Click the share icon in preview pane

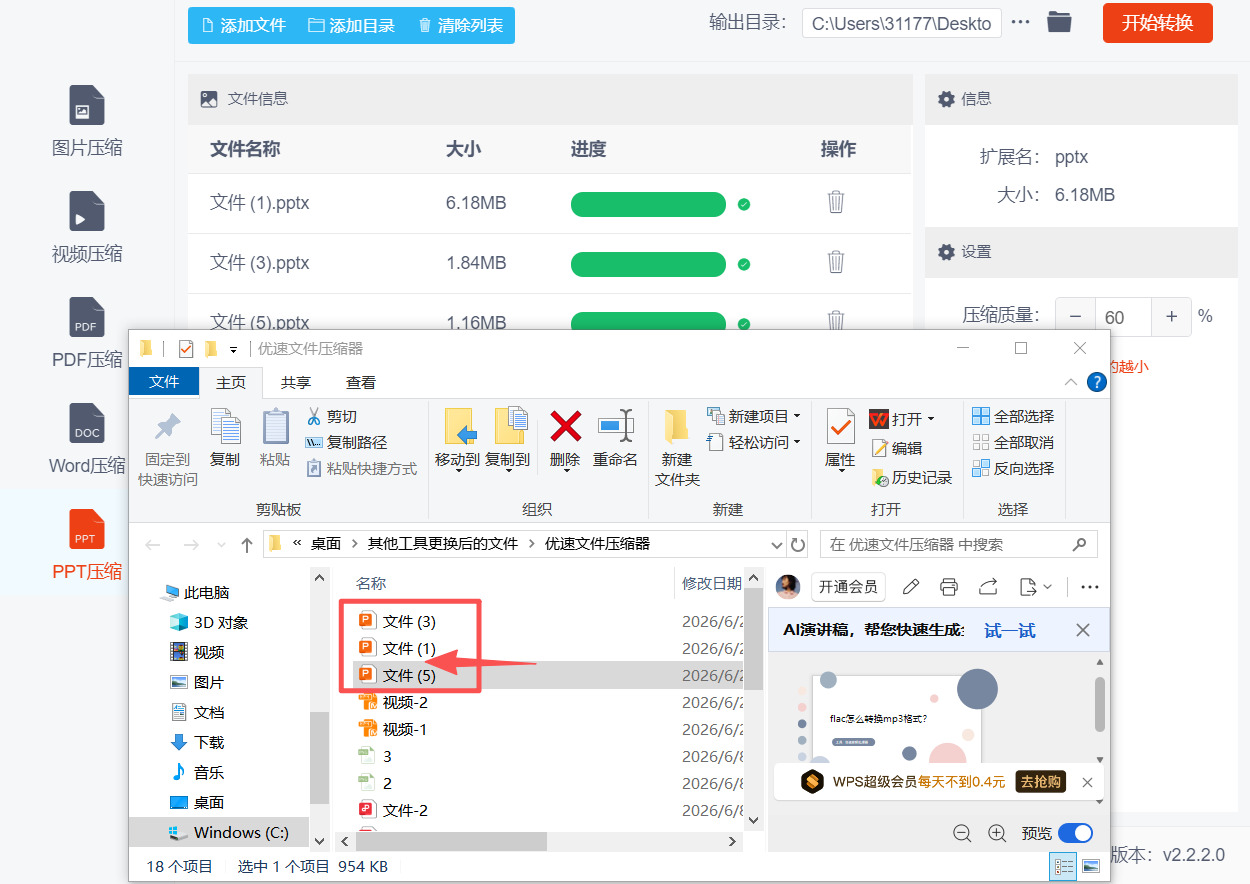click(988, 587)
